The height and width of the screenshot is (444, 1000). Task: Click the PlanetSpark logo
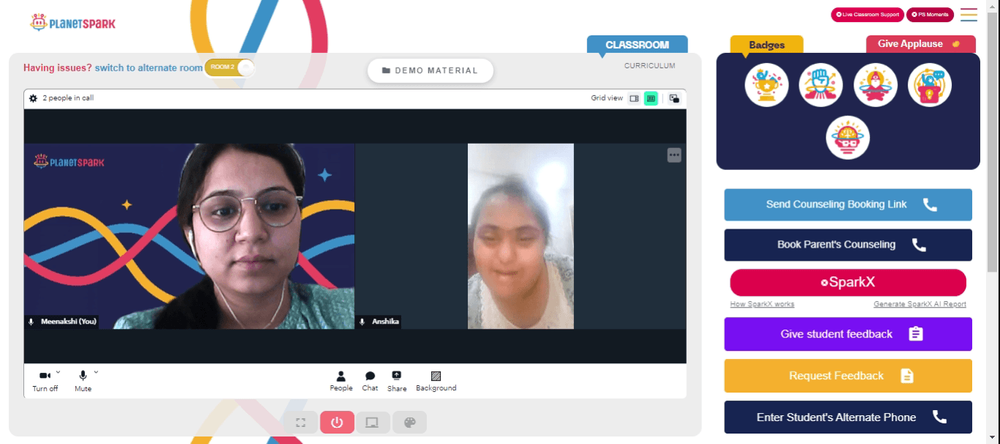[73, 22]
